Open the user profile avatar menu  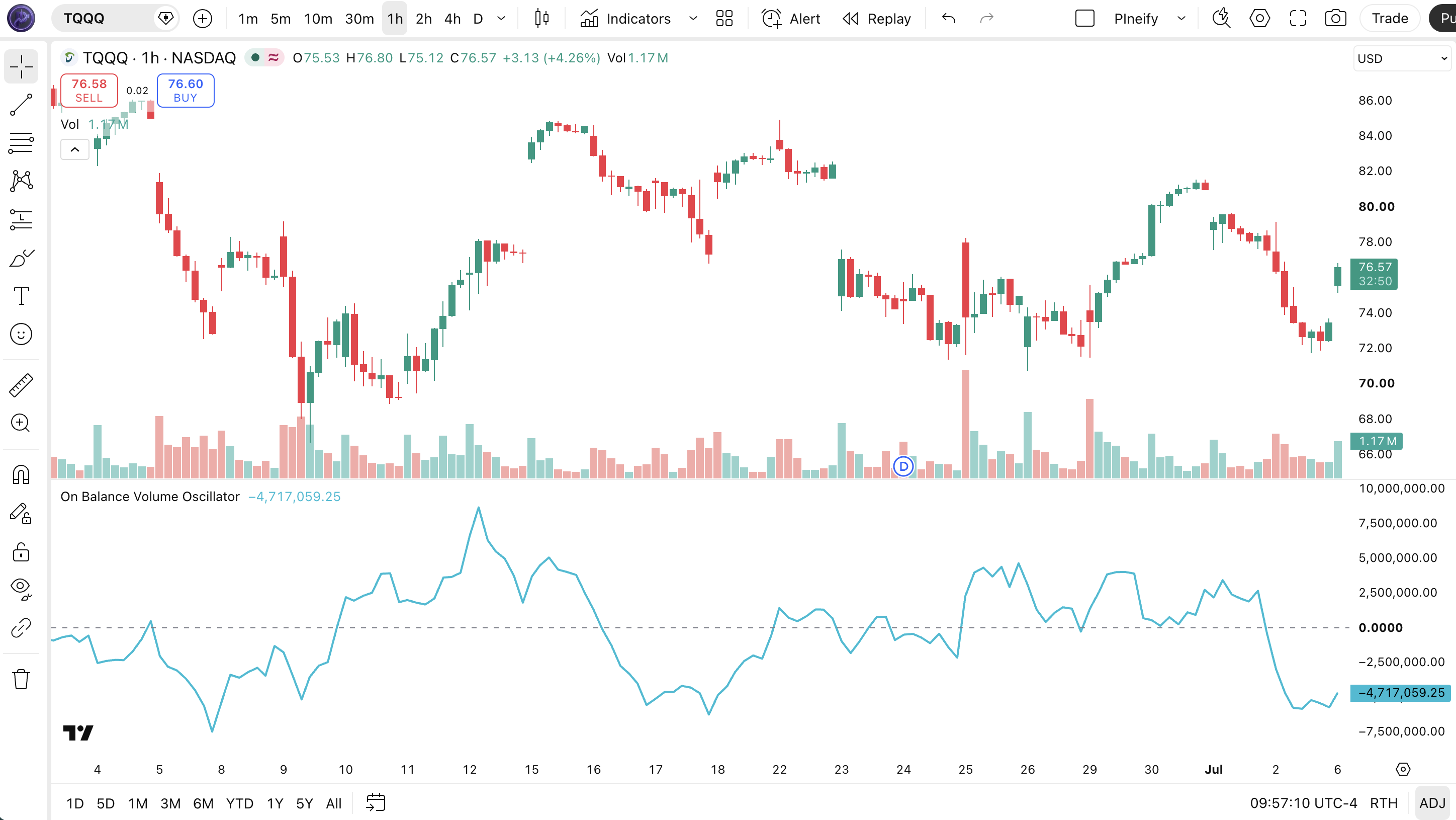click(x=21, y=19)
